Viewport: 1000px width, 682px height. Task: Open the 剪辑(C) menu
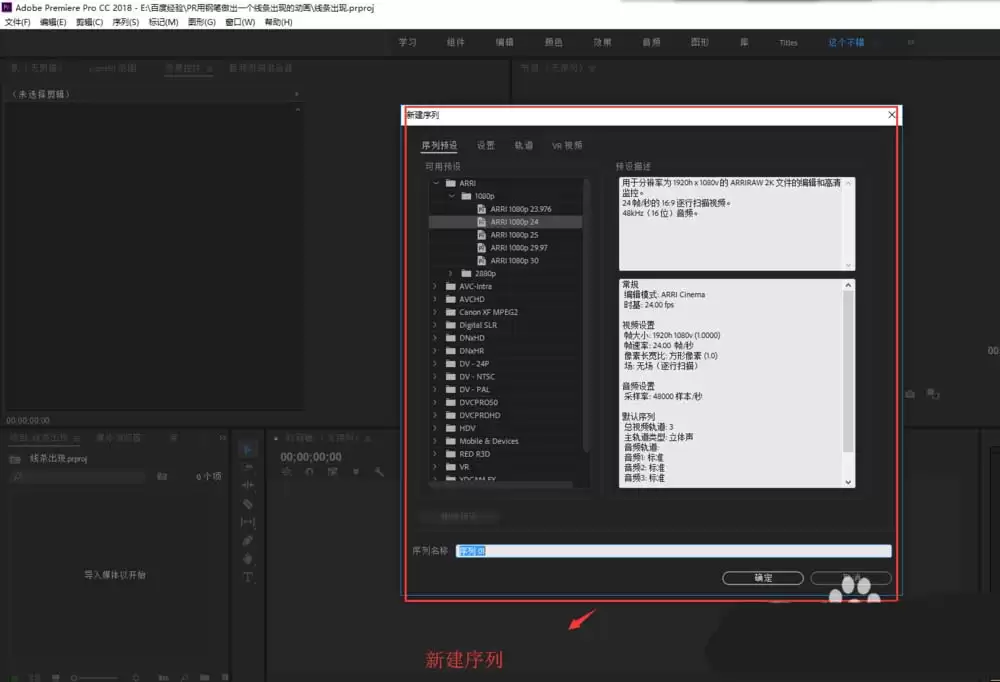89,22
